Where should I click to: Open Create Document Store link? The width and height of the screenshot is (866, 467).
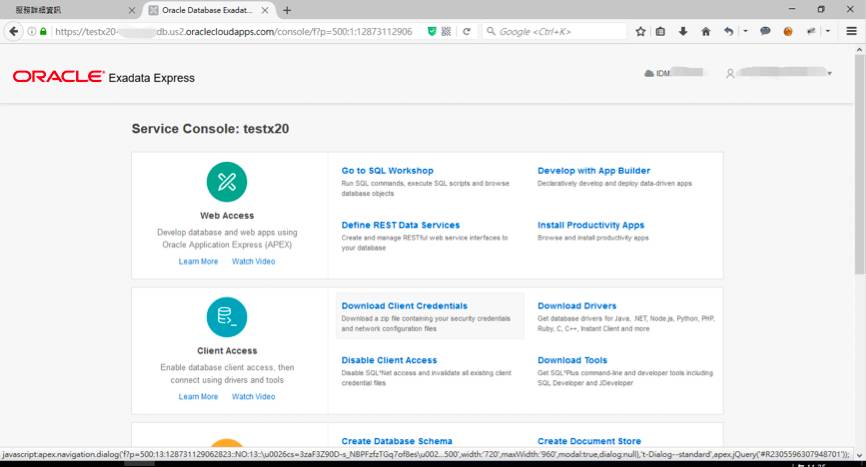(x=589, y=441)
